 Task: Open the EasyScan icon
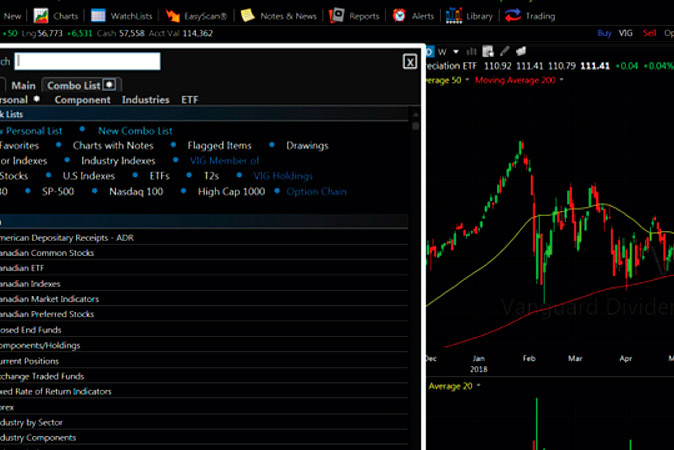click(x=171, y=15)
